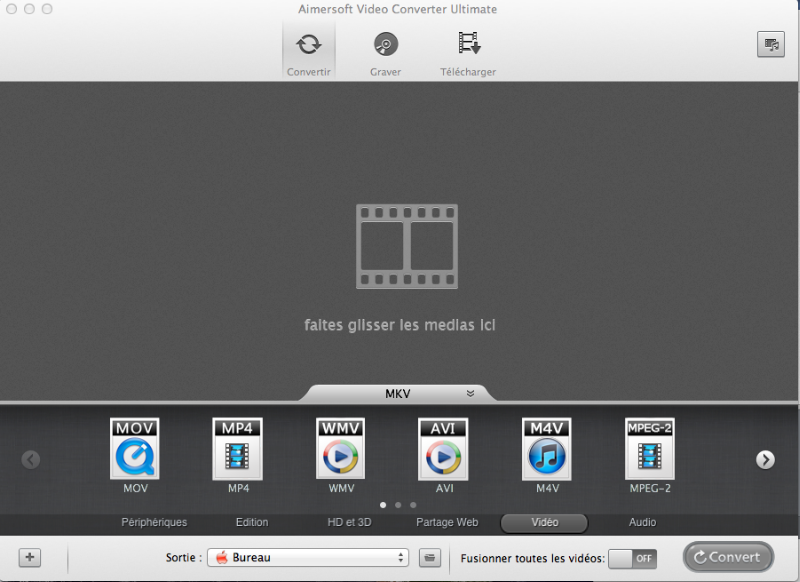Click the film strip drop zone
The width and height of the screenshot is (800, 582).
pyautogui.click(x=407, y=246)
